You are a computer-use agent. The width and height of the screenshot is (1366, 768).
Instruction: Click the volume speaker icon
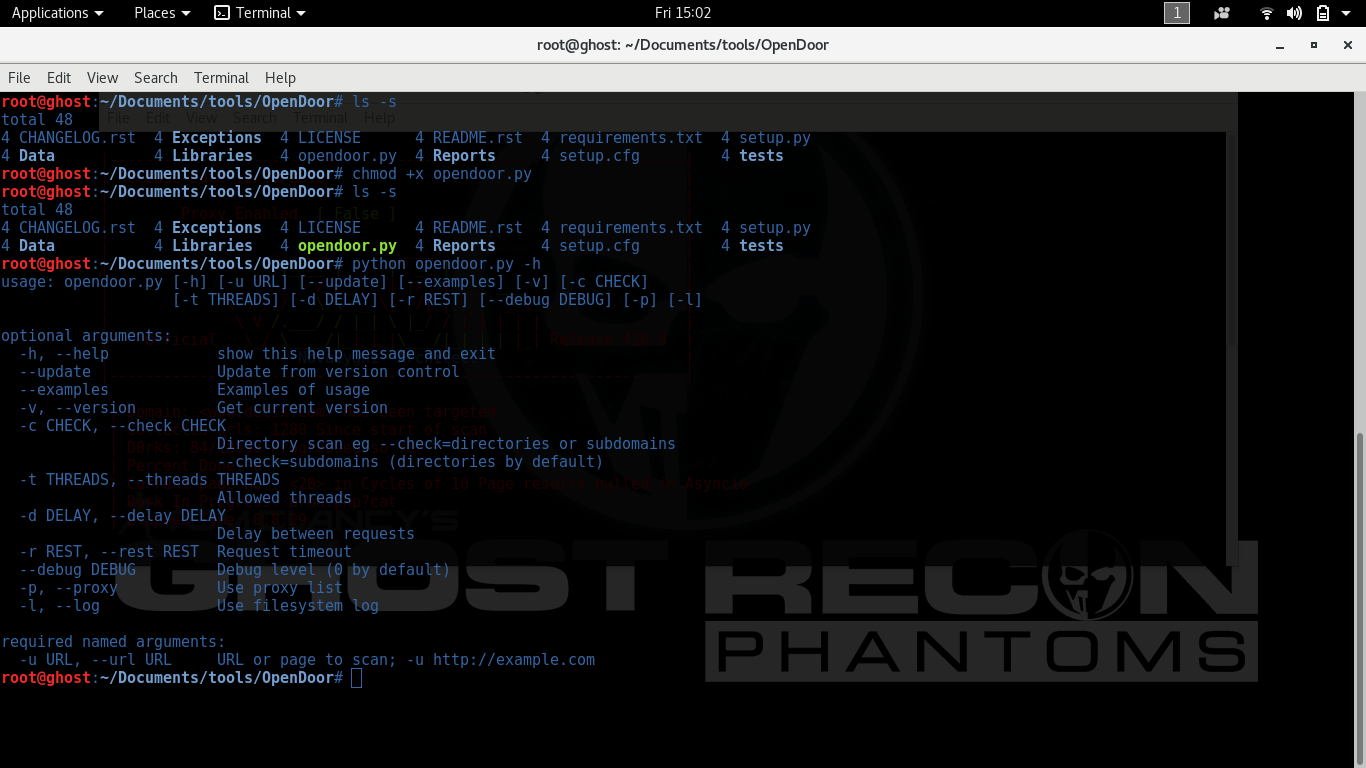click(x=1294, y=13)
